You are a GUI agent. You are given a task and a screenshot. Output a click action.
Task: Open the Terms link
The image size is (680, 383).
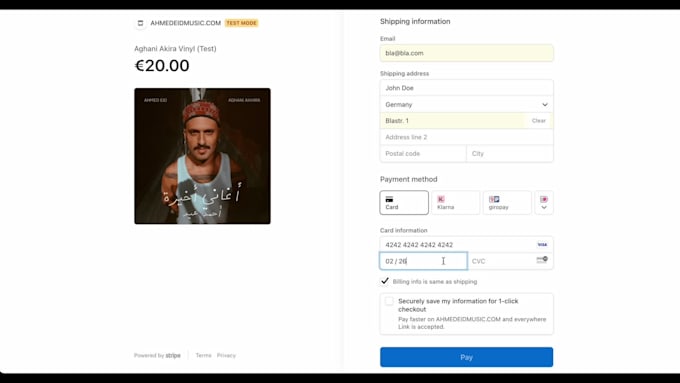pyautogui.click(x=203, y=355)
